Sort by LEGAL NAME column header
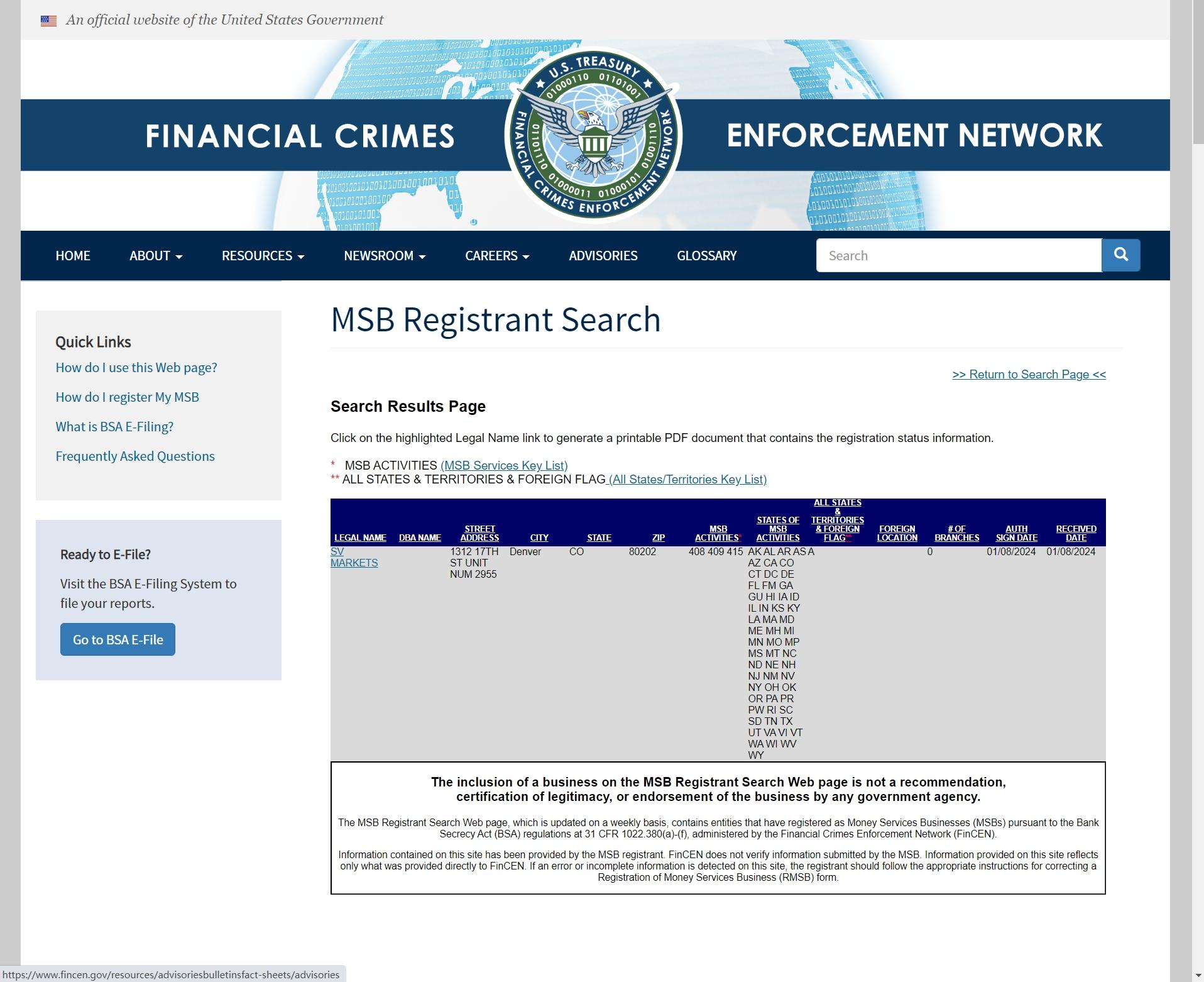This screenshot has height=982, width=1204. point(360,538)
